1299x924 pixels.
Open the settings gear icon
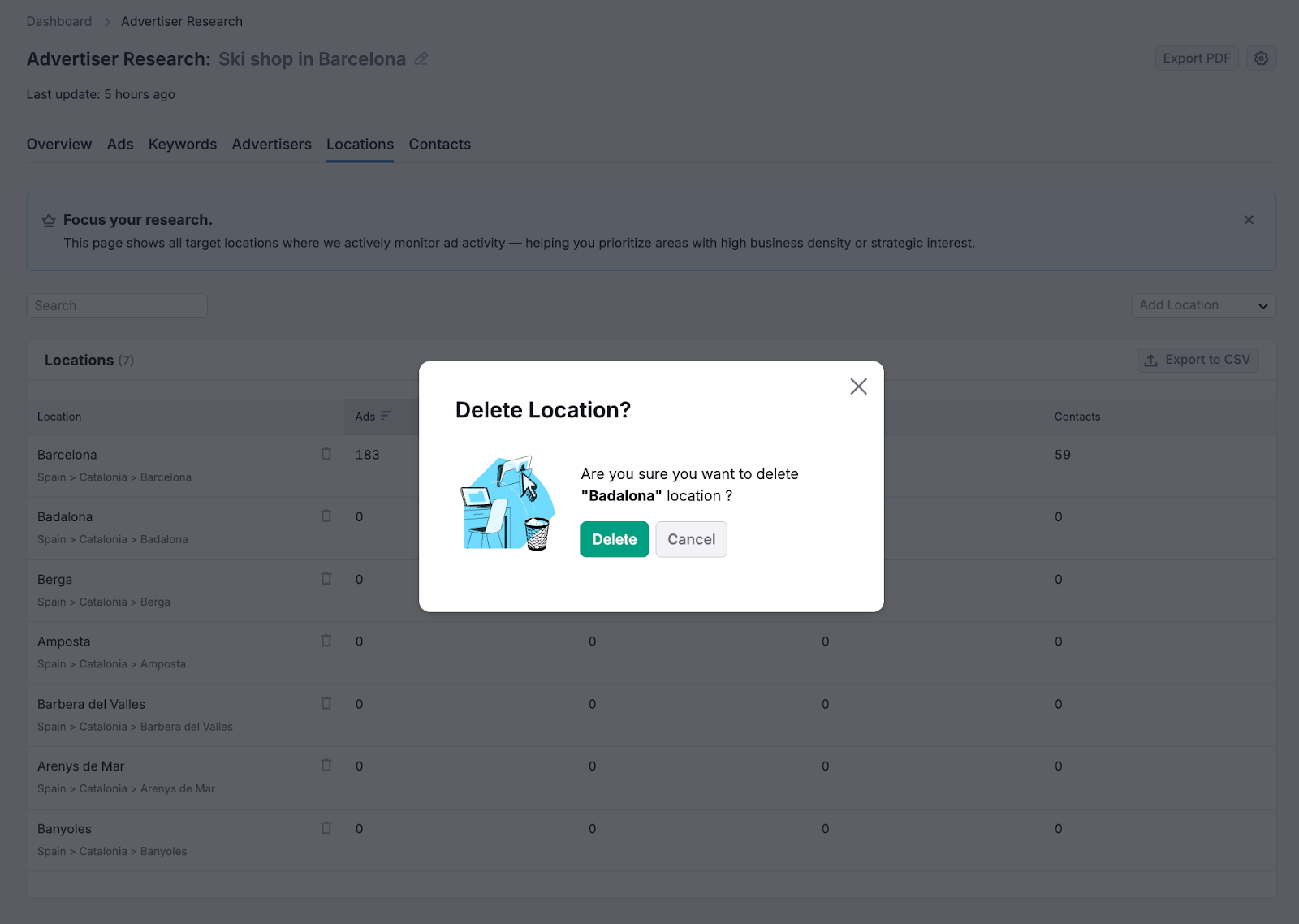pyautogui.click(x=1261, y=58)
